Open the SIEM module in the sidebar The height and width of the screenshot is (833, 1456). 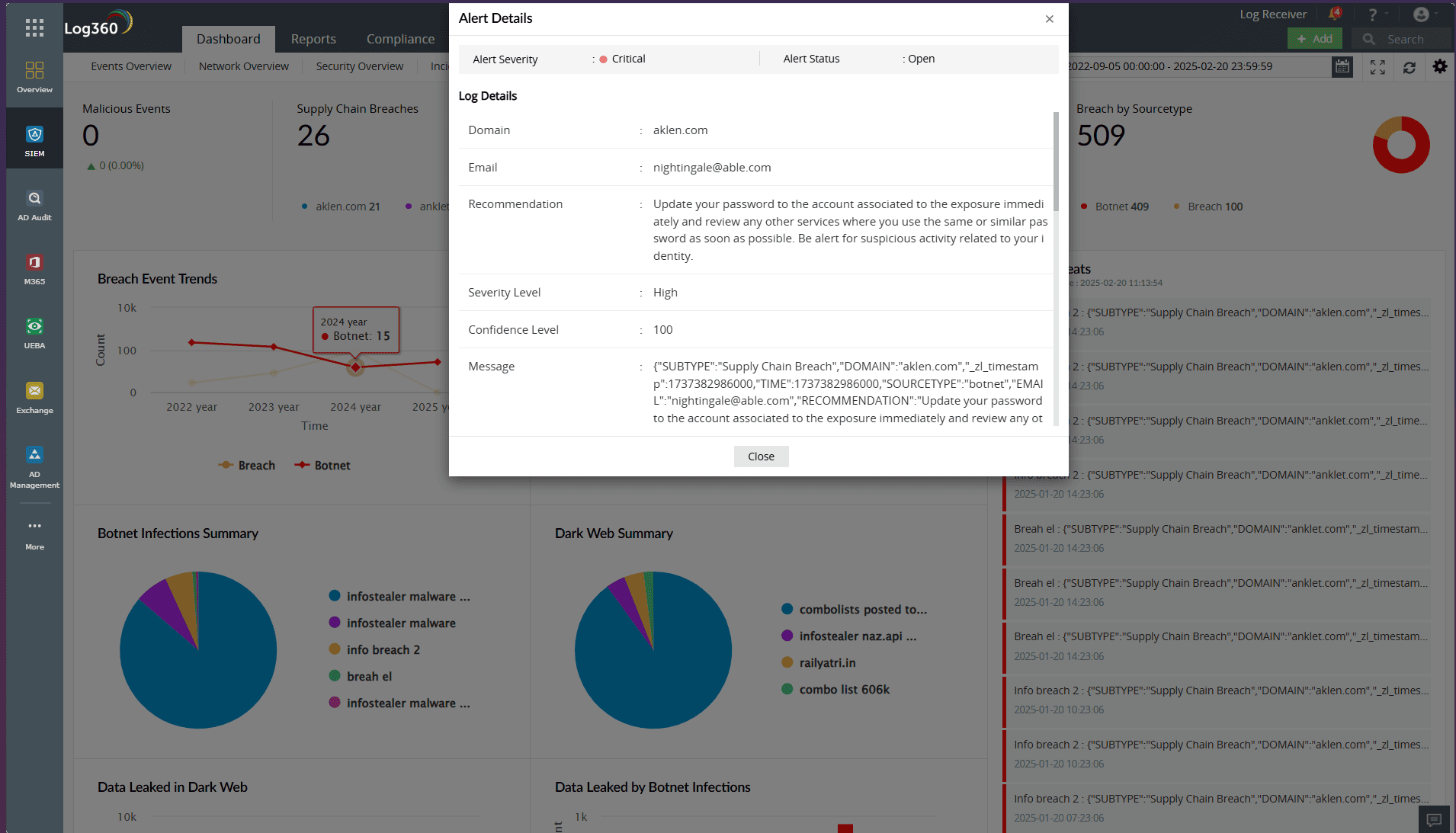[x=34, y=139]
